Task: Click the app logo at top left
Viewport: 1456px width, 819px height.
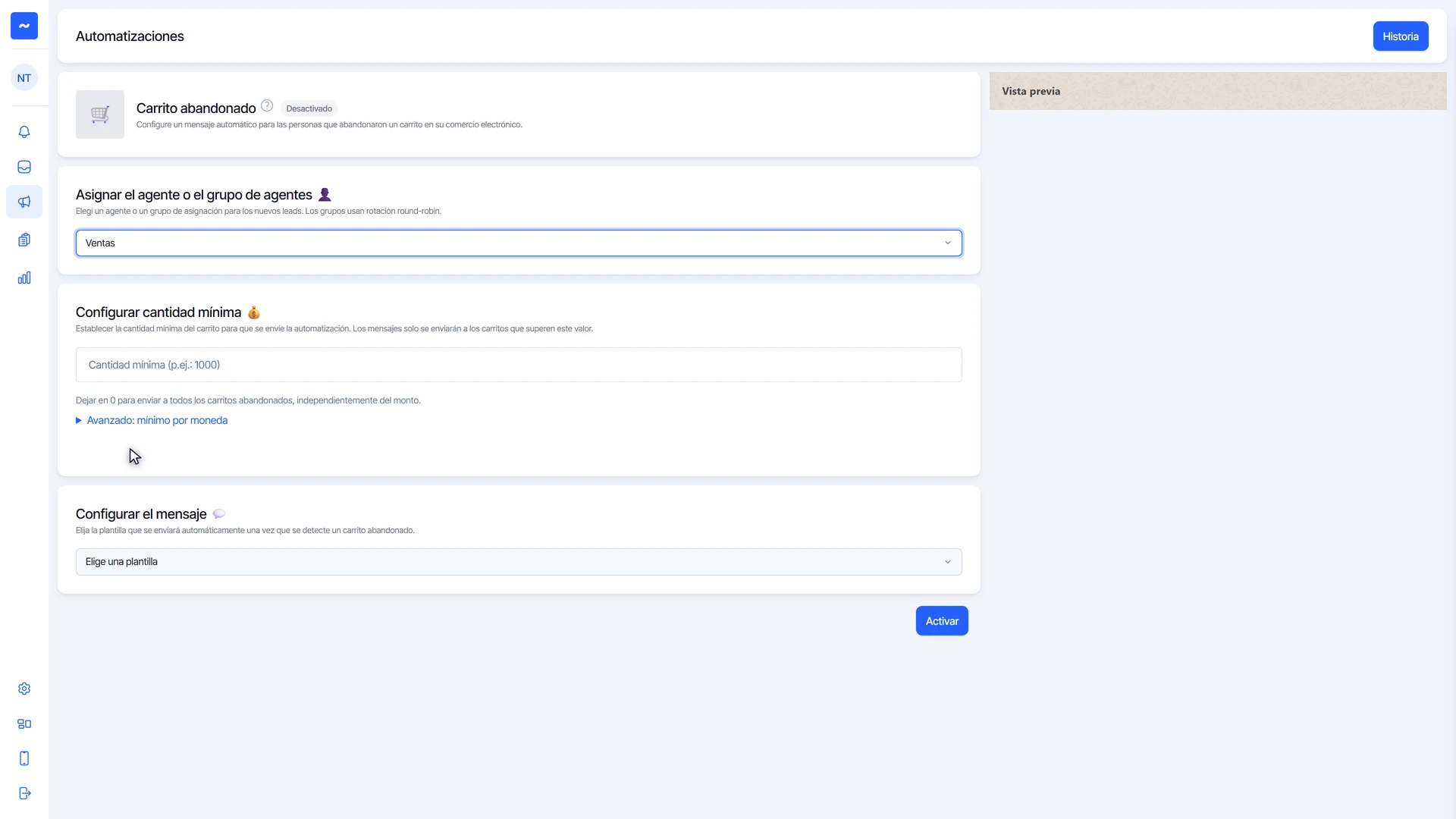Action: (x=24, y=26)
